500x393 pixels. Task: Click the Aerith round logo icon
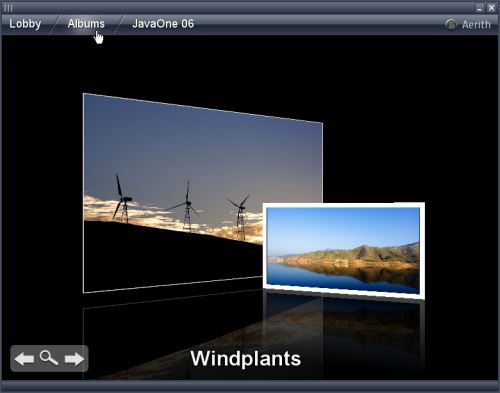tap(451, 25)
